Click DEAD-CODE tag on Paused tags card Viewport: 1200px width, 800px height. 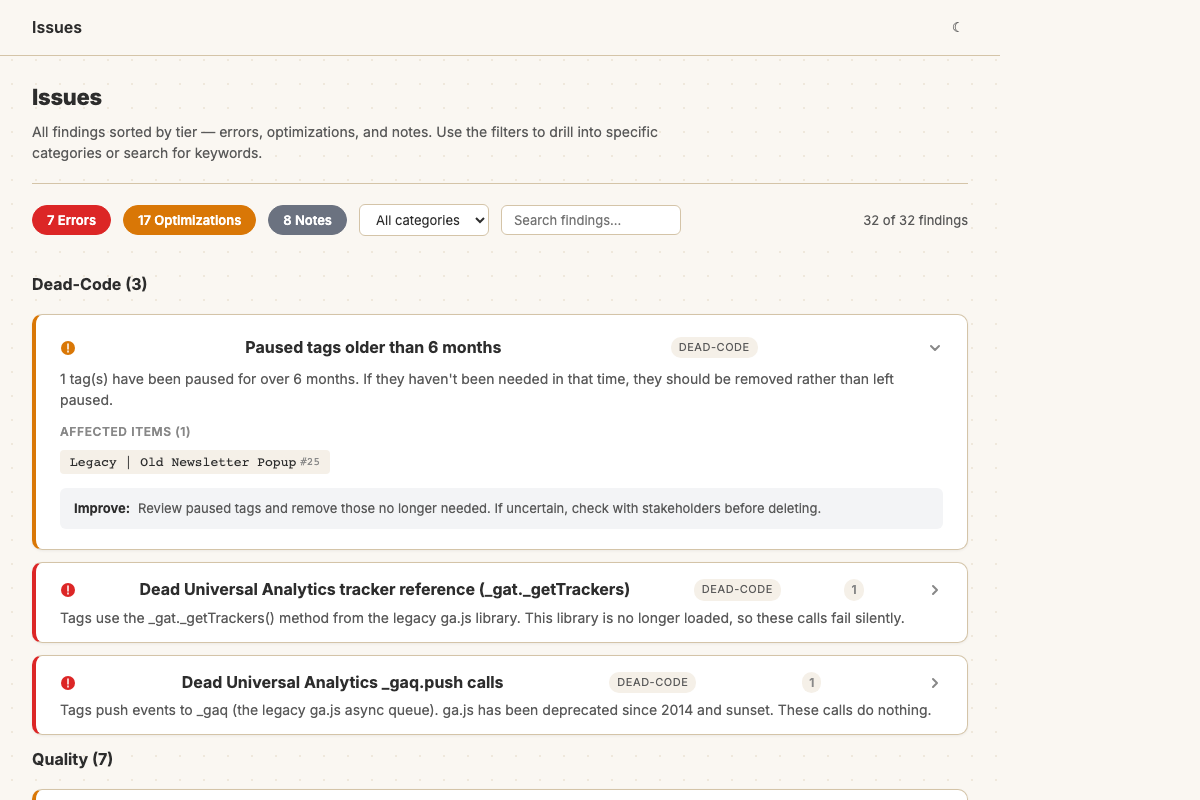click(714, 348)
